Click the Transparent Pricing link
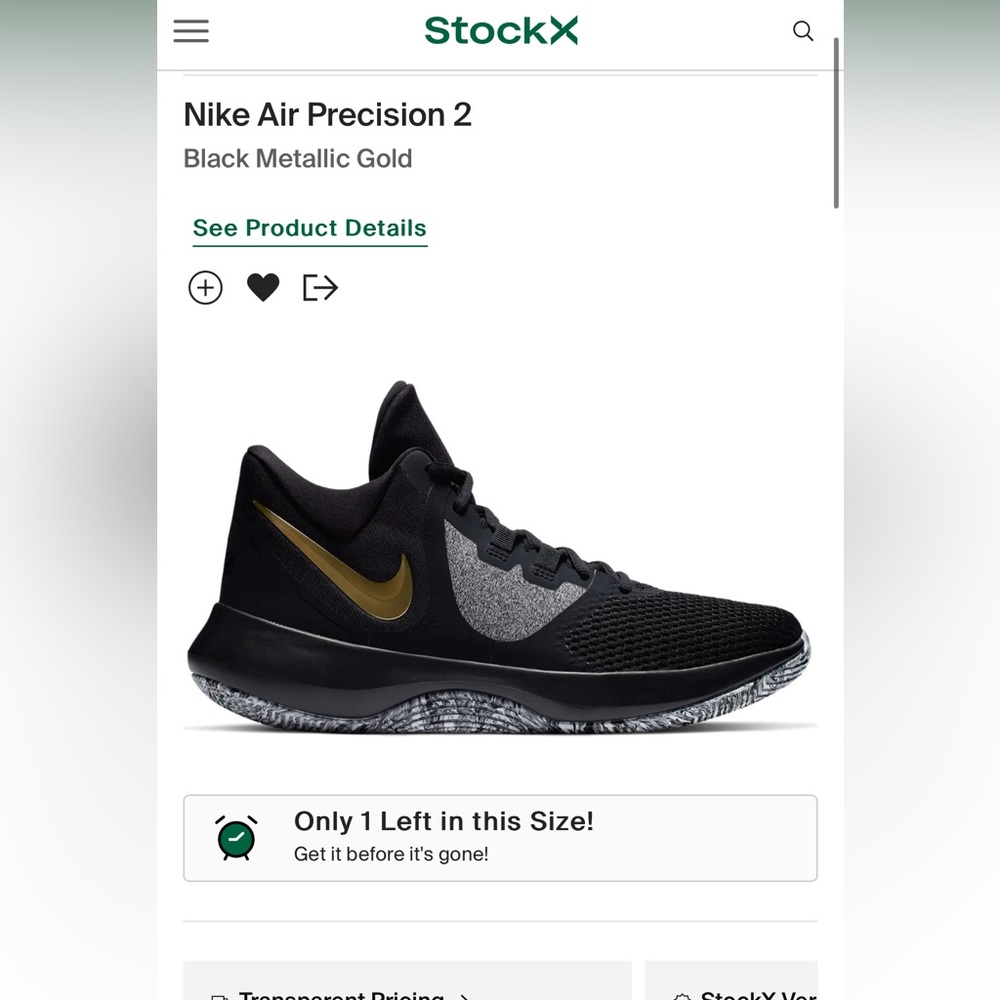 pyautogui.click(x=343, y=996)
